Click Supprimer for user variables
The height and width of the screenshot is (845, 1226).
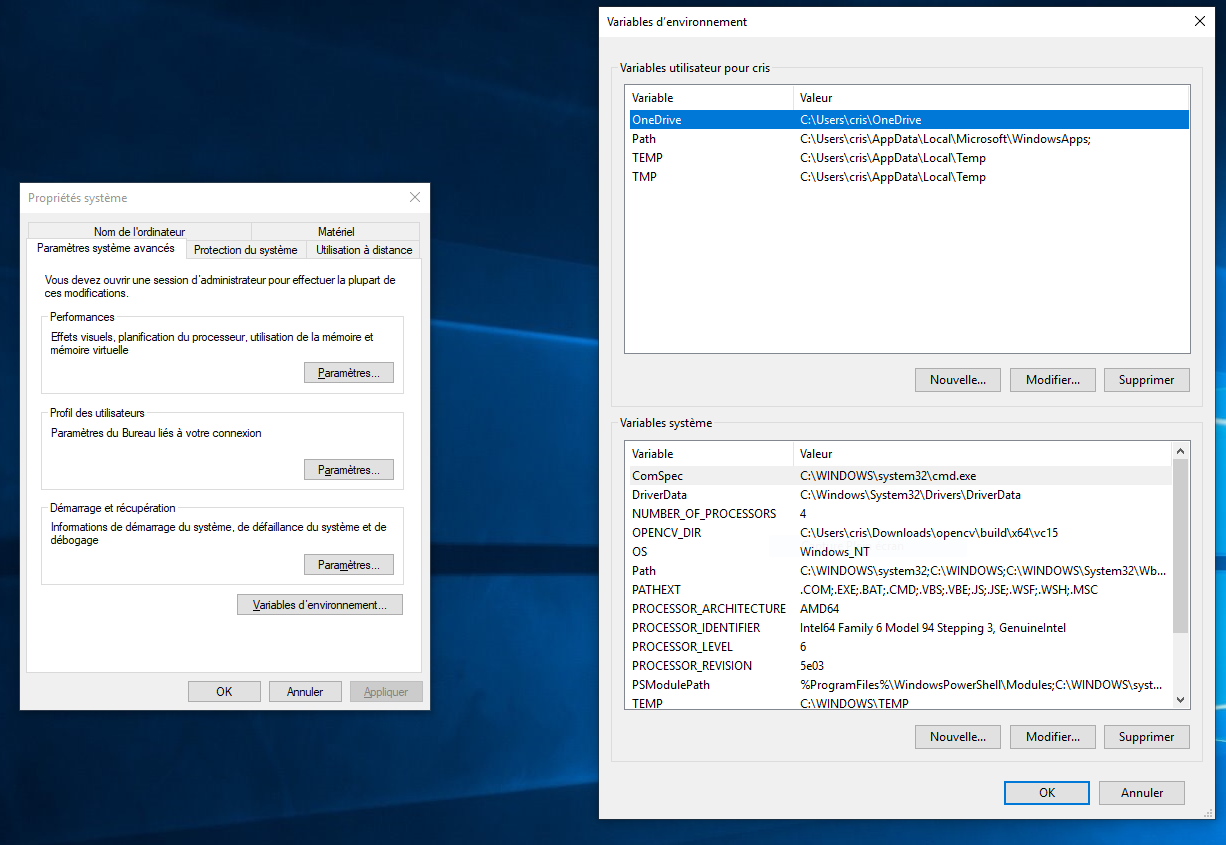1147,380
